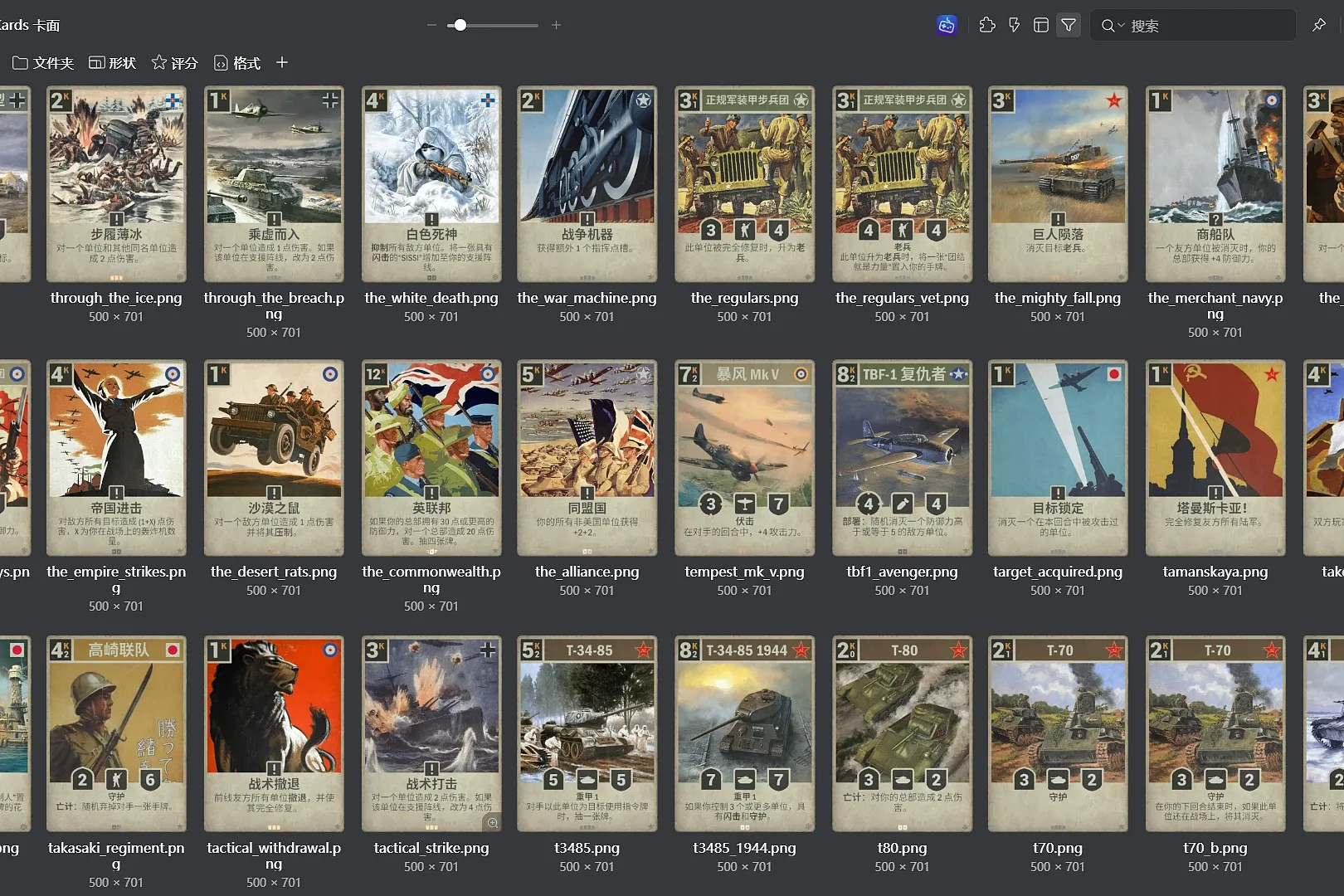Open the game controller plugin icon

947,26
